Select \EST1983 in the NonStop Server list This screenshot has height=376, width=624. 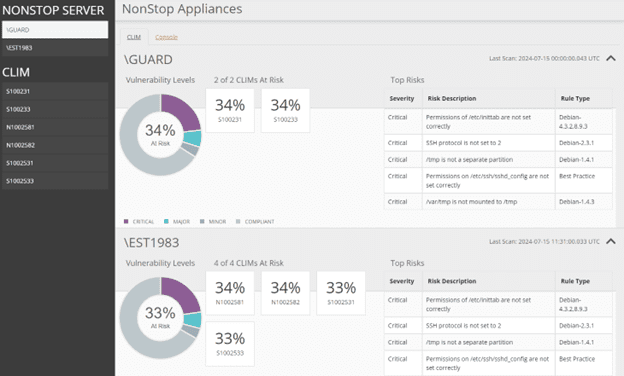55,48
